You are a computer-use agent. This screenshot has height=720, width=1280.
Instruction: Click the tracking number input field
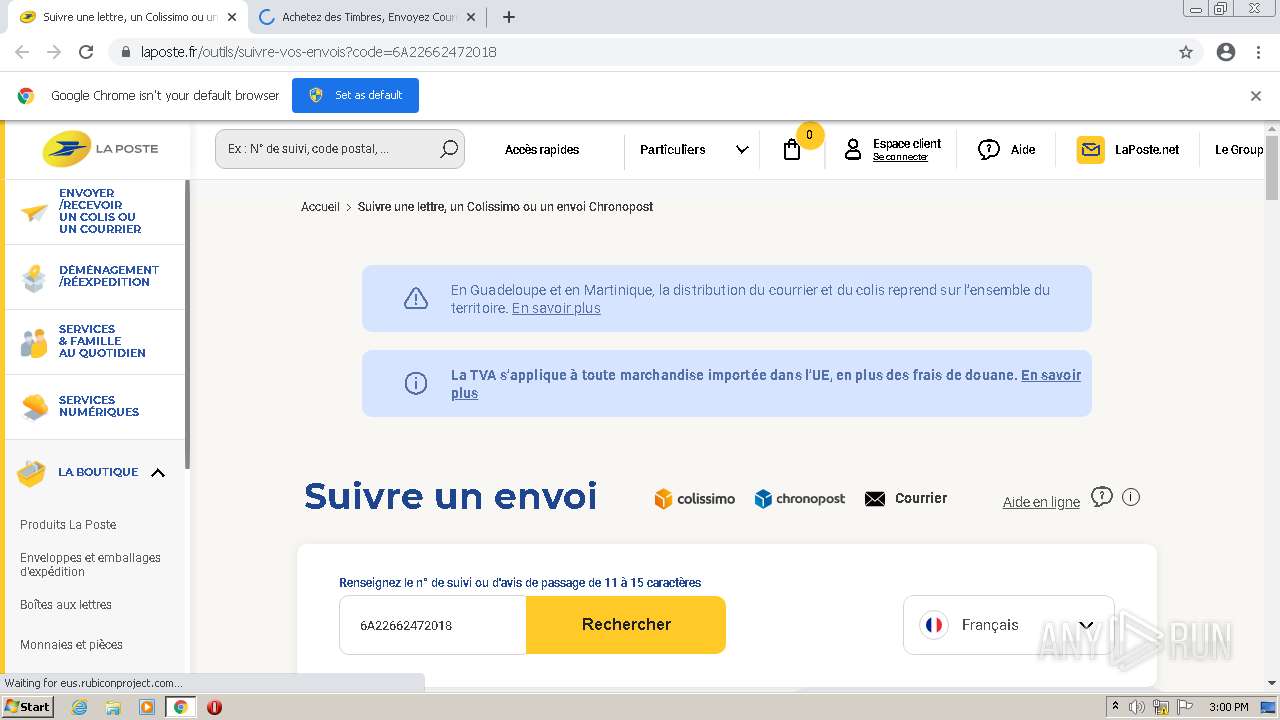[x=432, y=625]
